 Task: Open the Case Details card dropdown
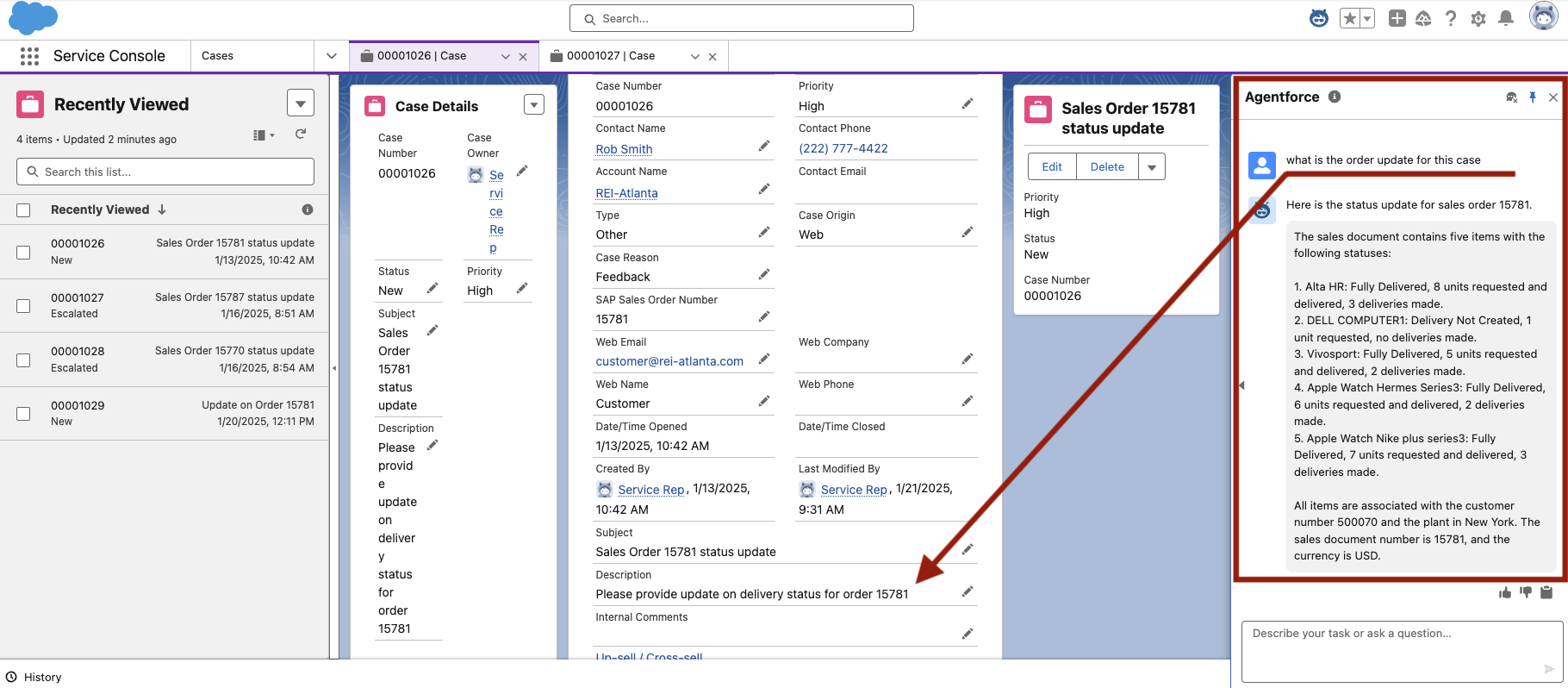pos(534,104)
